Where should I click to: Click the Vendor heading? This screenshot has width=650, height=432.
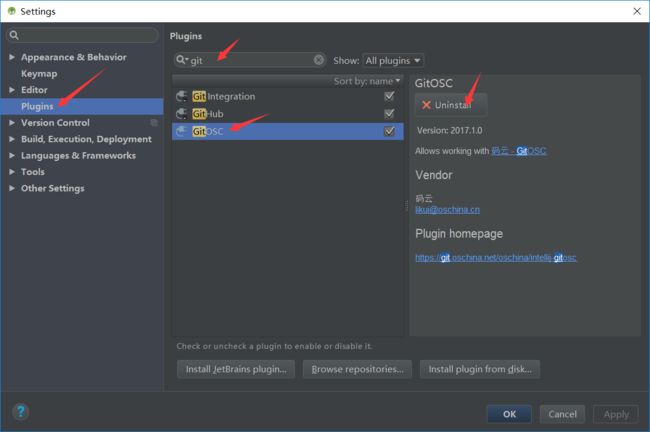434,175
